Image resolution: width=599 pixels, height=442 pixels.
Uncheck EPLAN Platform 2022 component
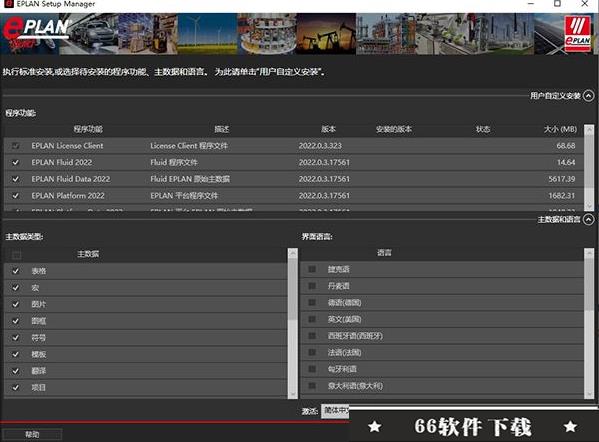pos(16,196)
